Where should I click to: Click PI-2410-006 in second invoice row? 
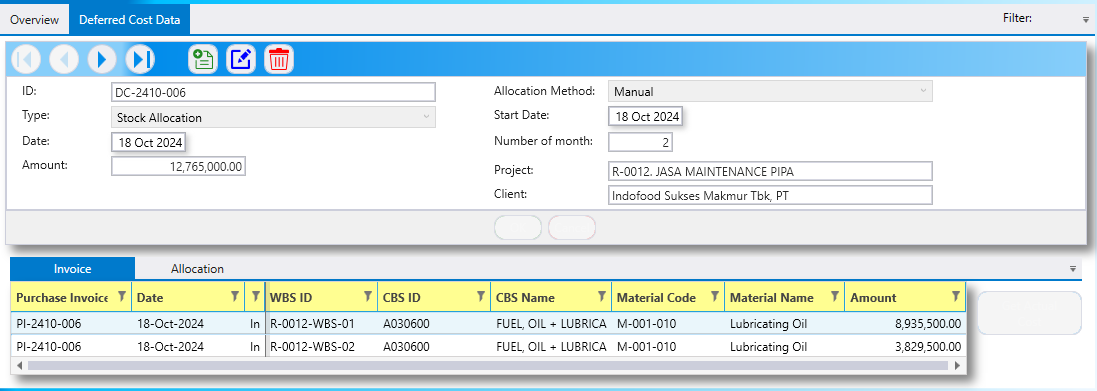[x=48, y=346]
